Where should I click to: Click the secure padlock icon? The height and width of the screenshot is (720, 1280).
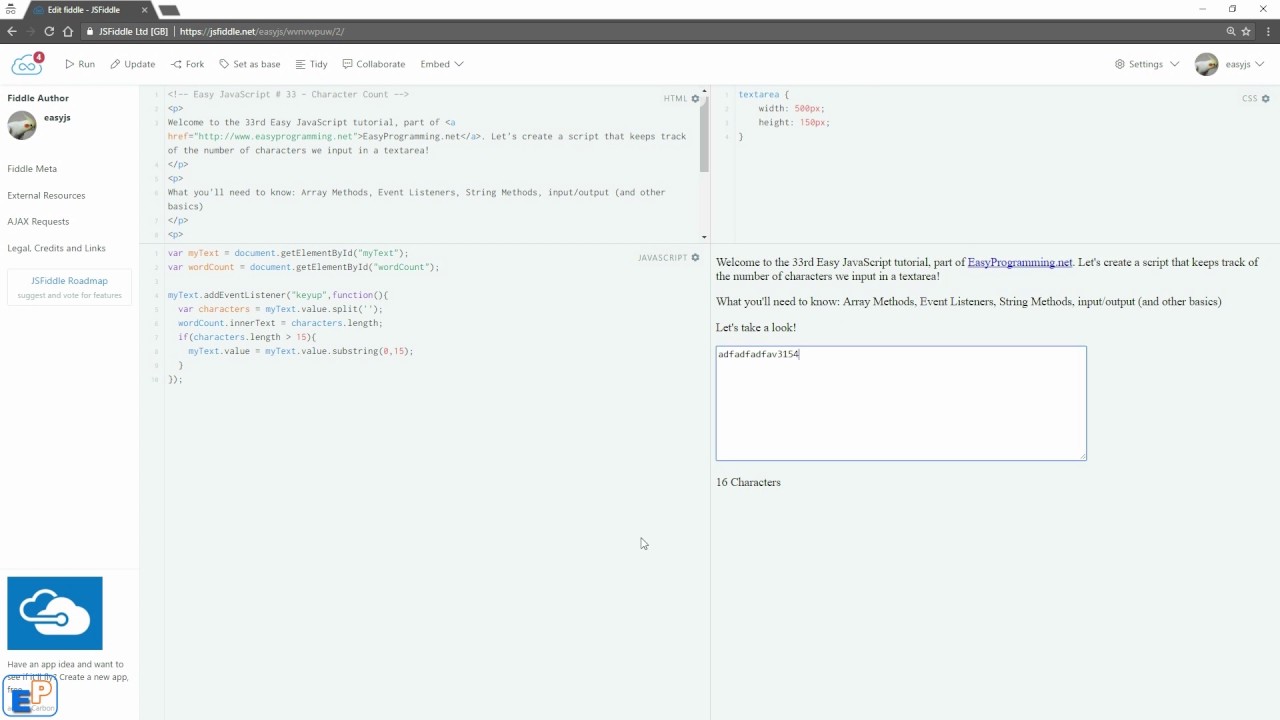point(90,31)
